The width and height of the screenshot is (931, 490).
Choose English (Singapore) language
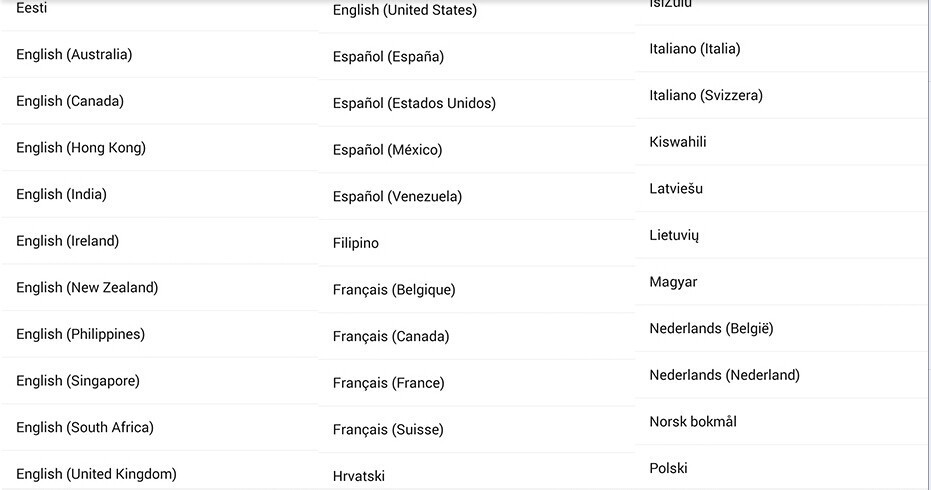78,381
